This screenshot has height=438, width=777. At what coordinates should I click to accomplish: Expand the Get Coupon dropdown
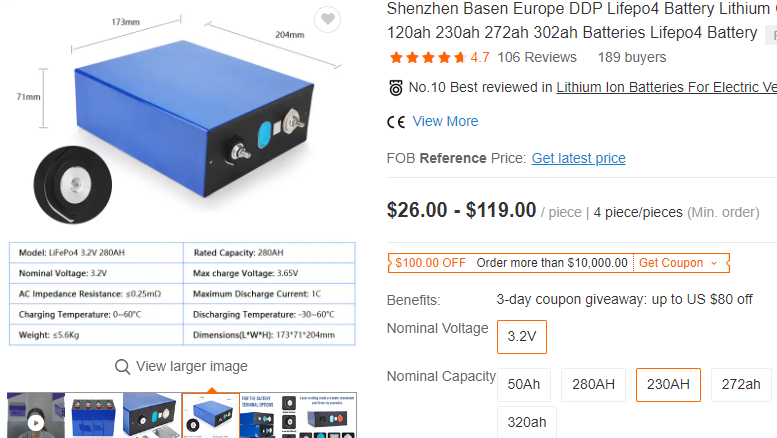click(678, 263)
